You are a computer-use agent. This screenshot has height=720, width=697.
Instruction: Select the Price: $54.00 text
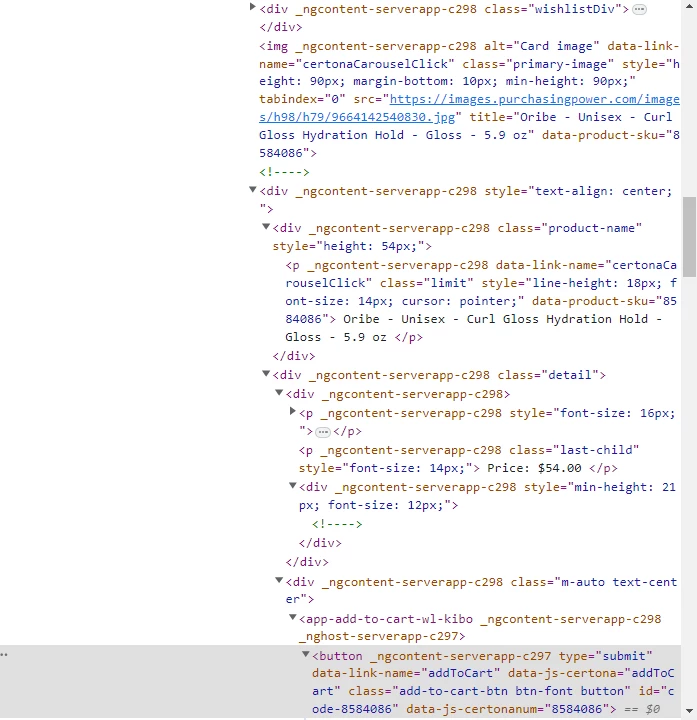click(x=534, y=468)
